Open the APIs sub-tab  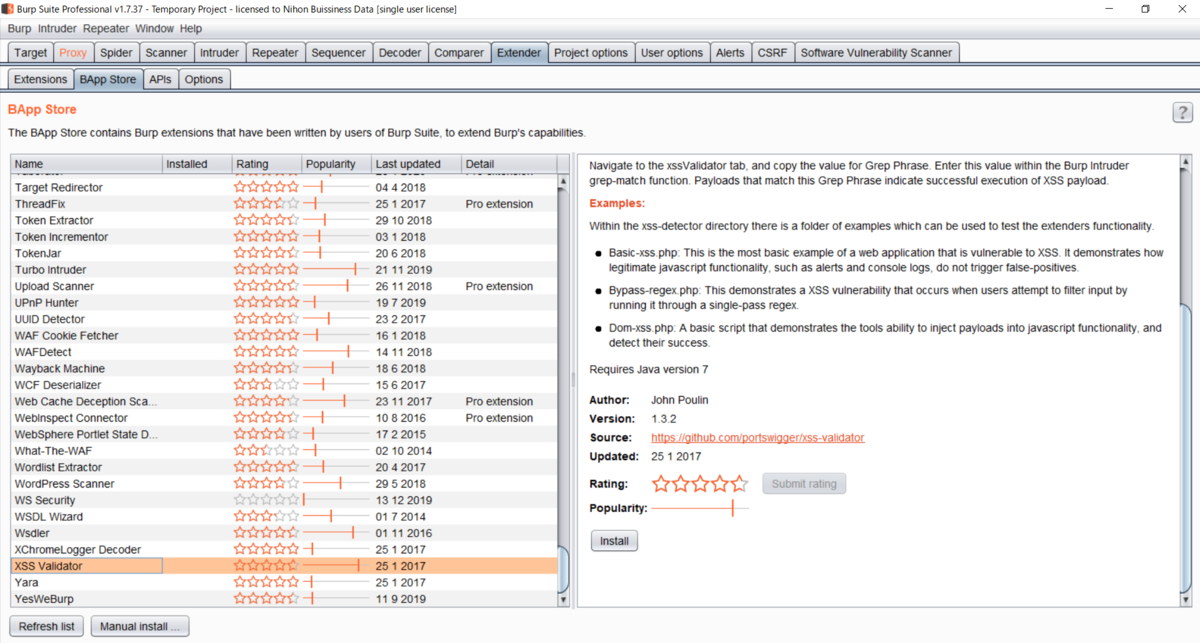160,79
